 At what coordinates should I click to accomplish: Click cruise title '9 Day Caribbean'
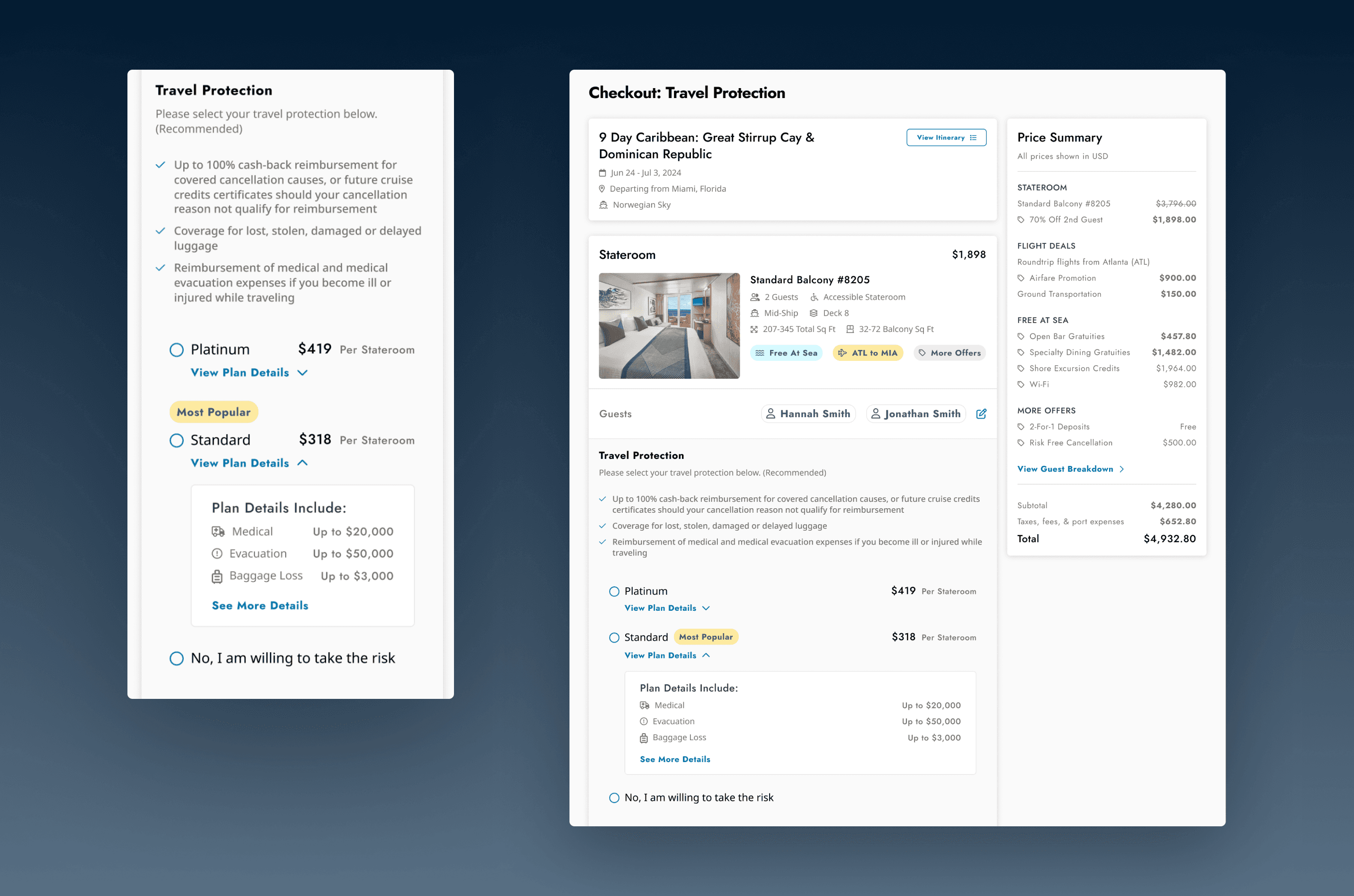pyautogui.click(x=706, y=146)
